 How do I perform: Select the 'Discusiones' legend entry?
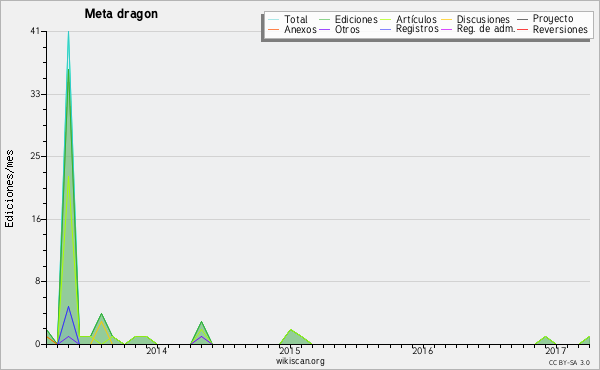tap(483, 19)
